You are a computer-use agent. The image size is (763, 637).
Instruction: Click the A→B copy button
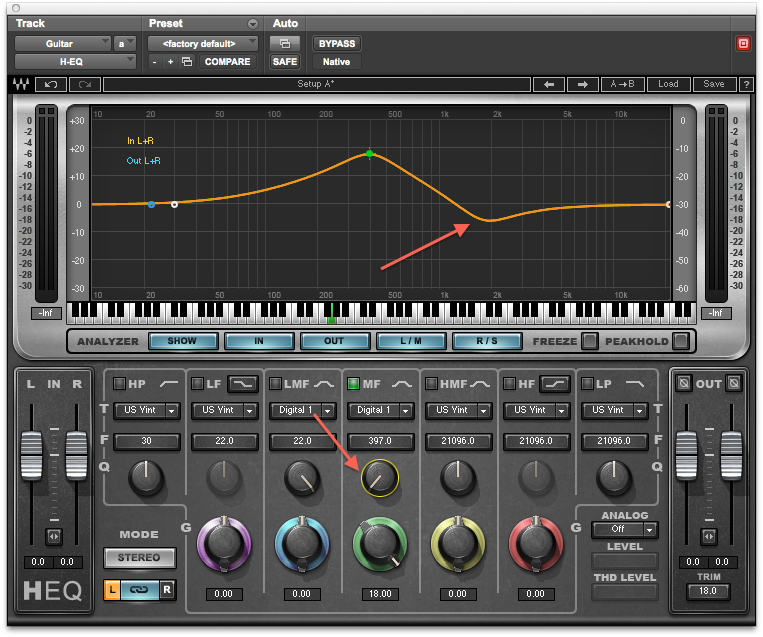tap(622, 85)
